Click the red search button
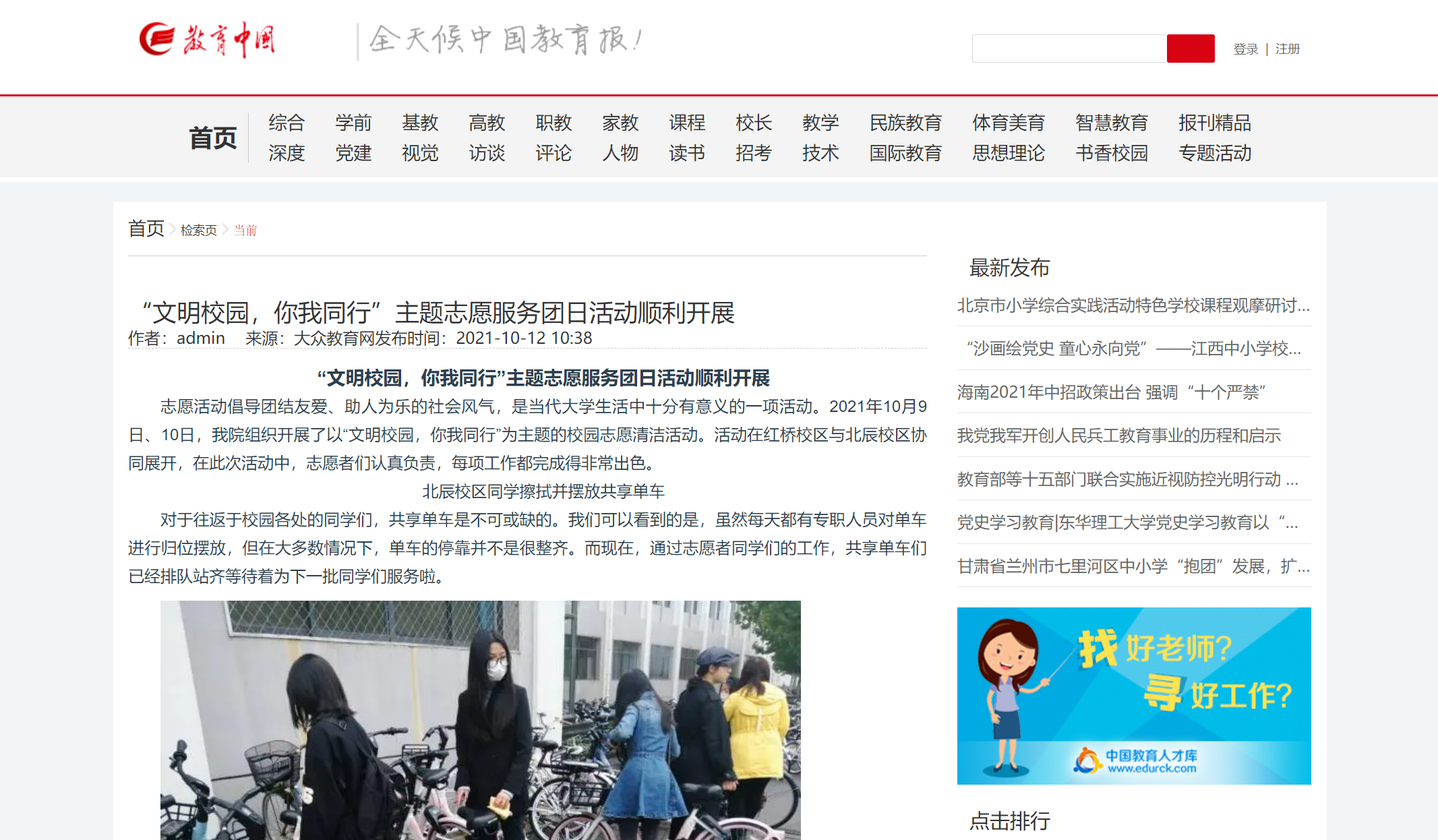 tap(1190, 49)
